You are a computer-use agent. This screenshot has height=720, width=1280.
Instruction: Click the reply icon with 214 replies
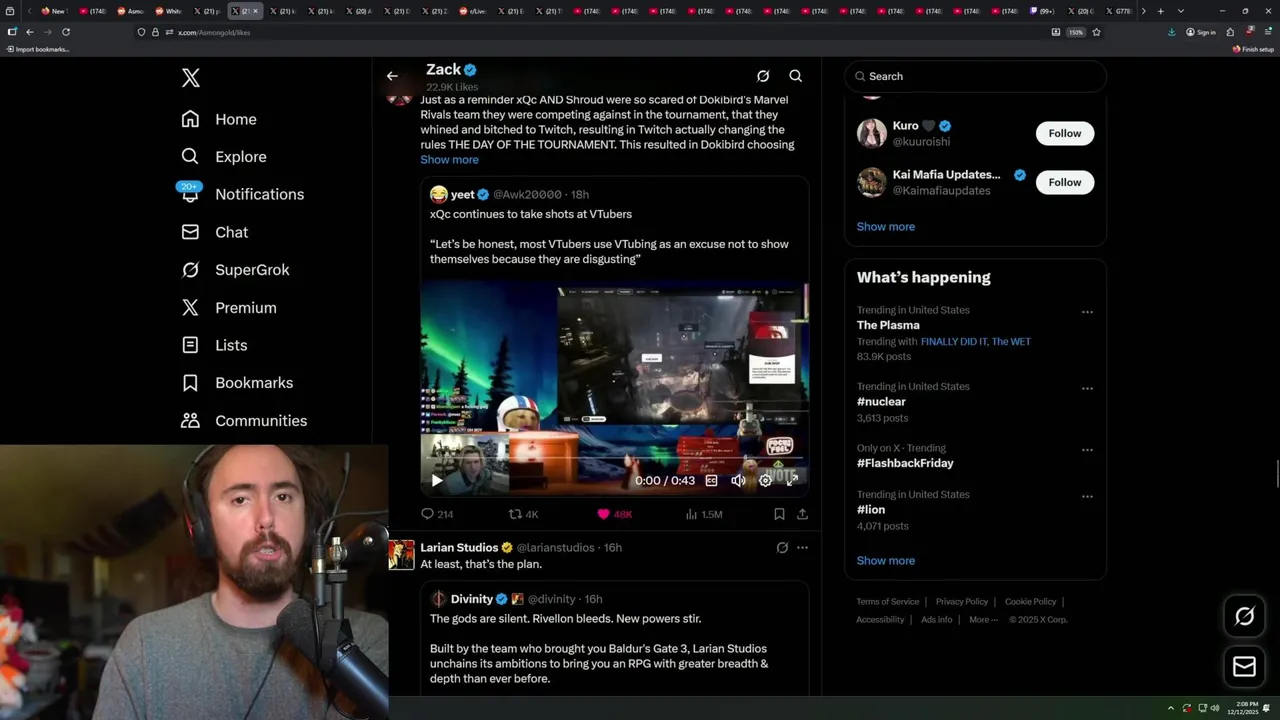coord(427,514)
